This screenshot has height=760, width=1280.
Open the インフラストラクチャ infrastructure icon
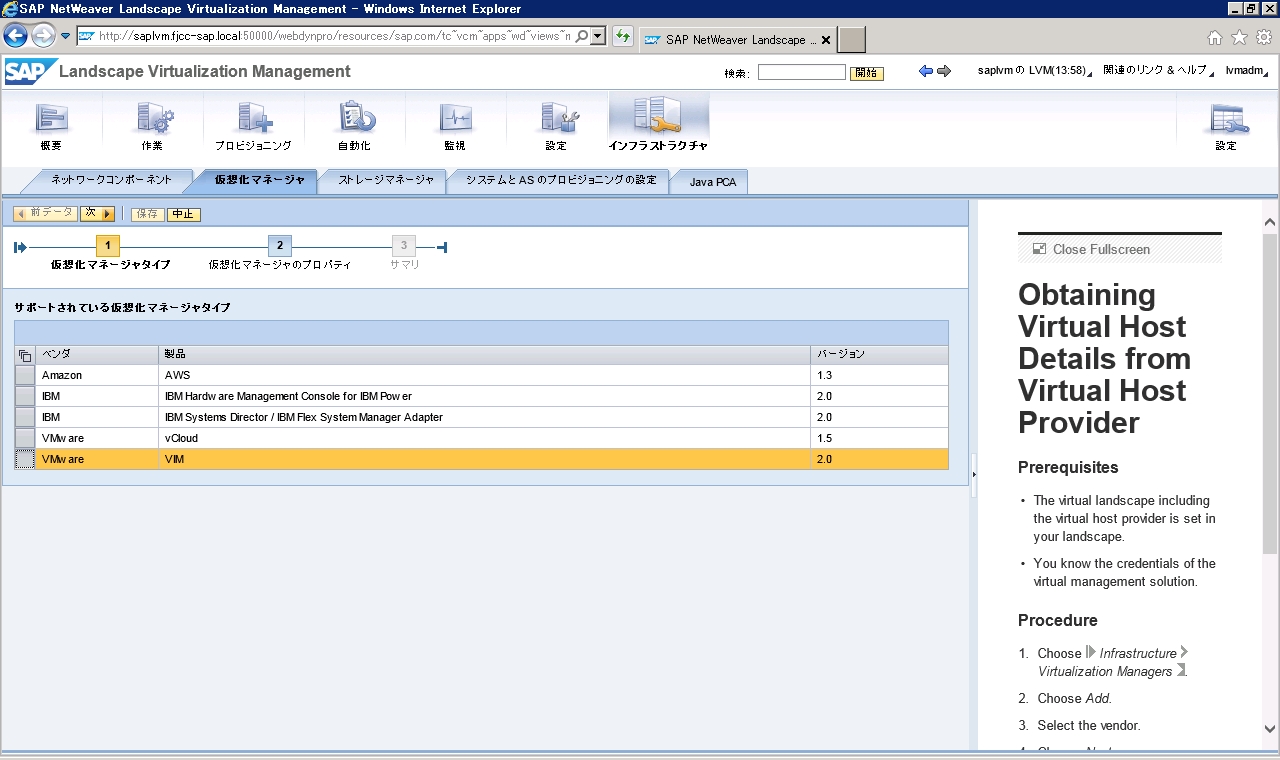point(658,124)
